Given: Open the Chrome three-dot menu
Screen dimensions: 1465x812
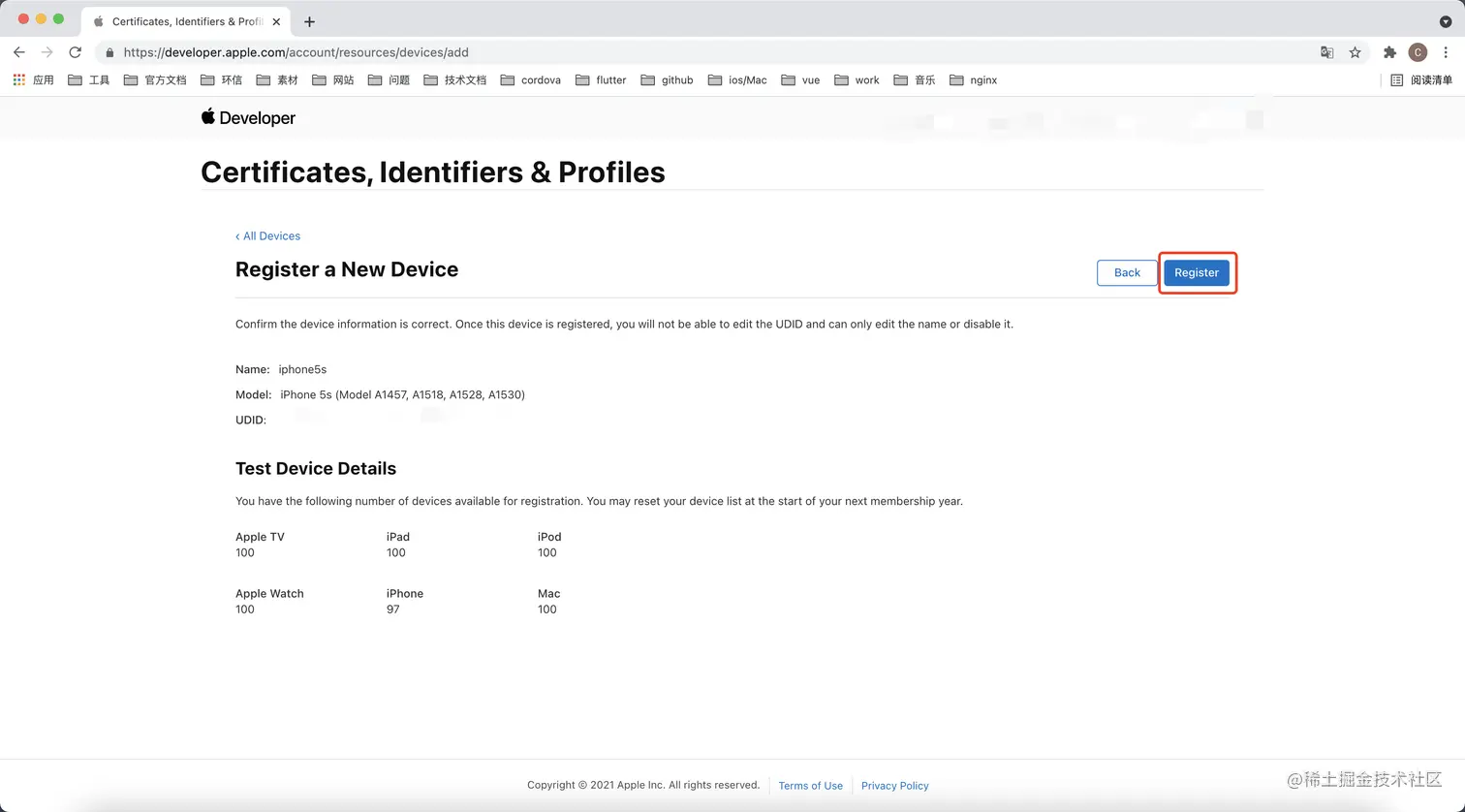Looking at the screenshot, I should click(x=1446, y=52).
